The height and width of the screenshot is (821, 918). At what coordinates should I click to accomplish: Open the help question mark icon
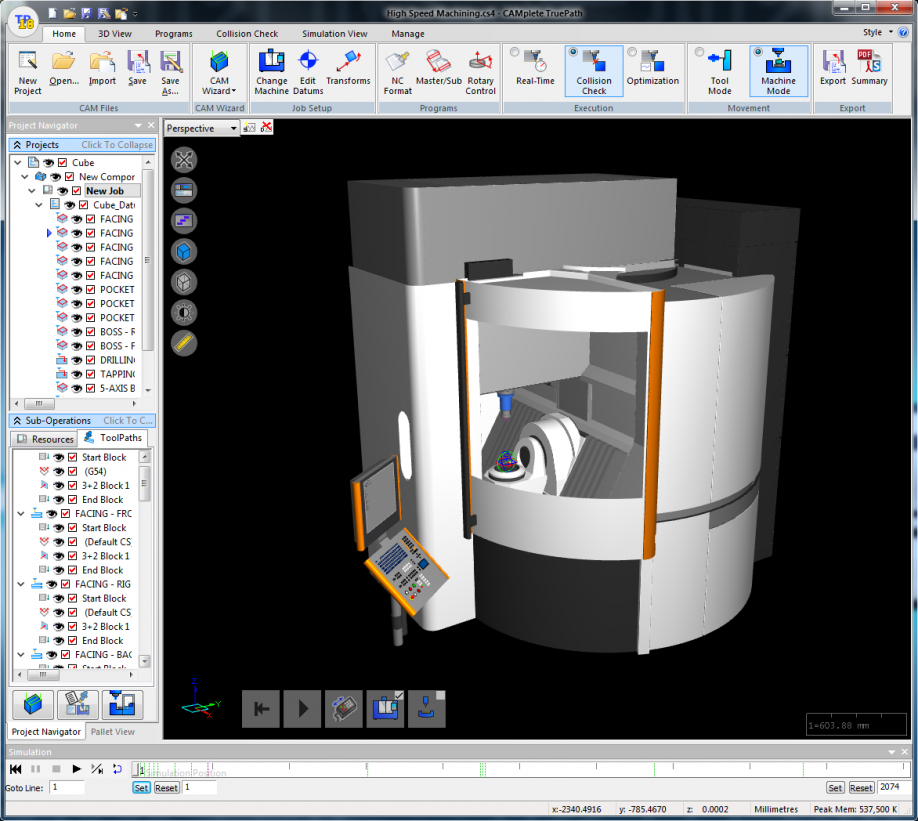[x=904, y=32]
